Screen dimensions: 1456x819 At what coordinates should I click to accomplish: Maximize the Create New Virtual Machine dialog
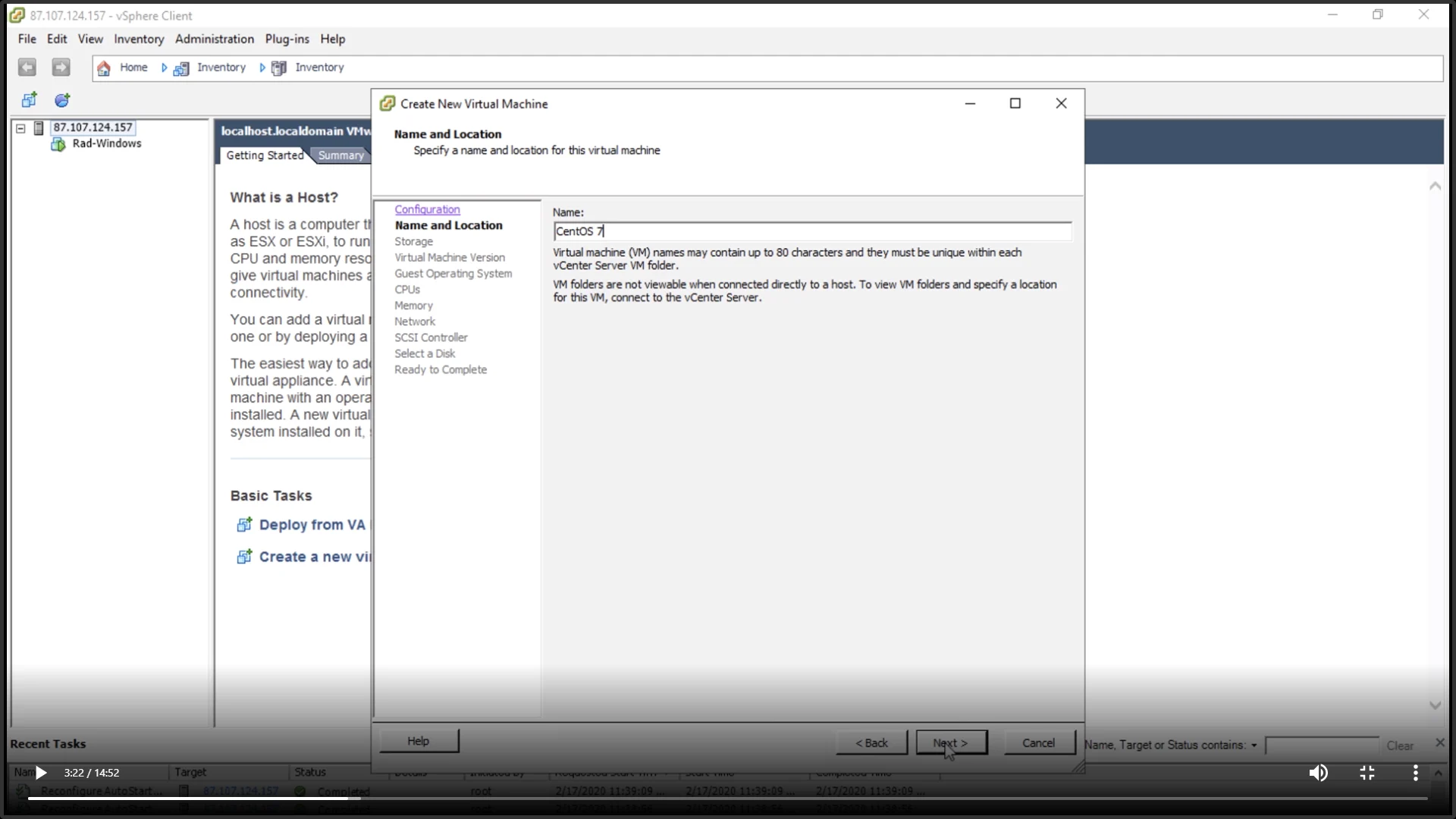pyautogui.click(x=1015, y=104)
